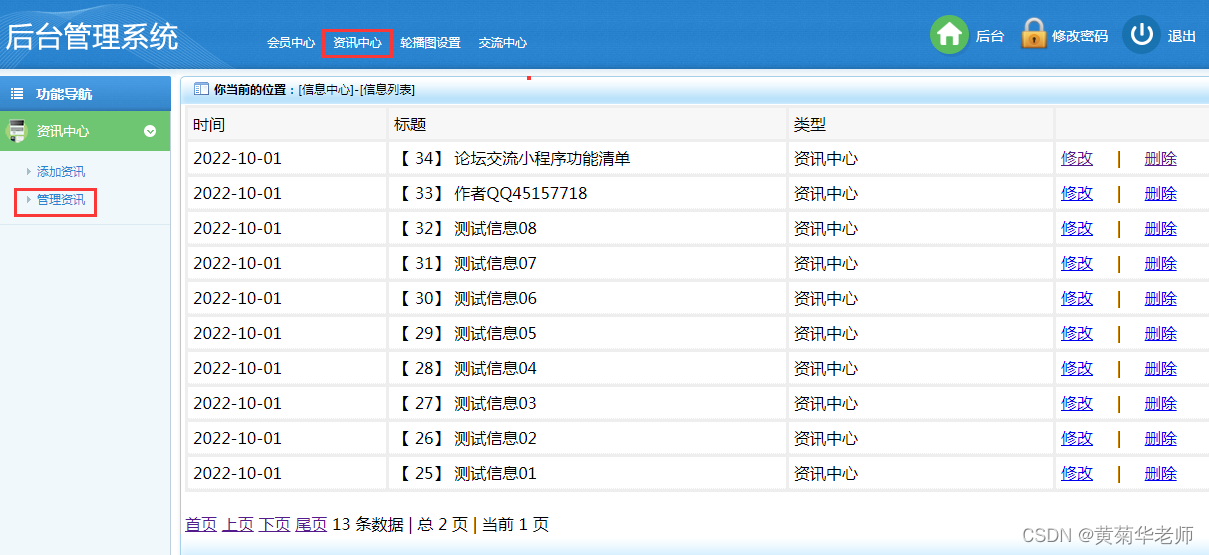Click 修改 for 测试信息01

coord(1077,473)
